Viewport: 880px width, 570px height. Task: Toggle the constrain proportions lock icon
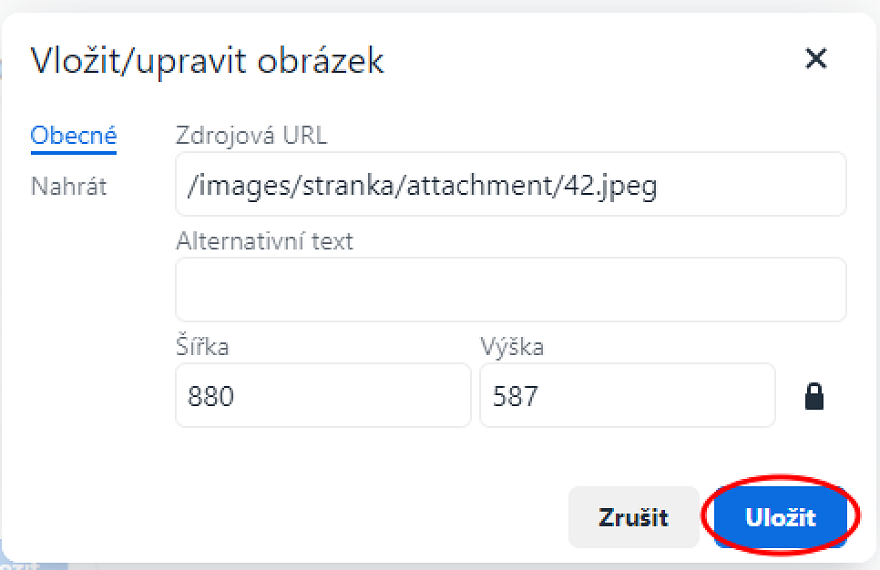point(815,396)
